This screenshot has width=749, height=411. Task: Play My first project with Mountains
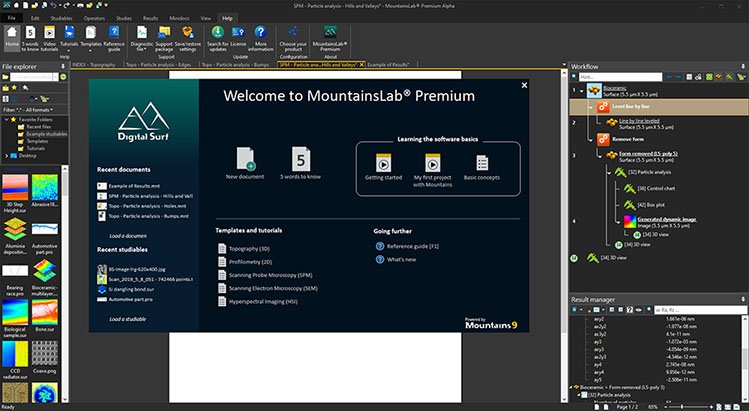tap(433, 170)
